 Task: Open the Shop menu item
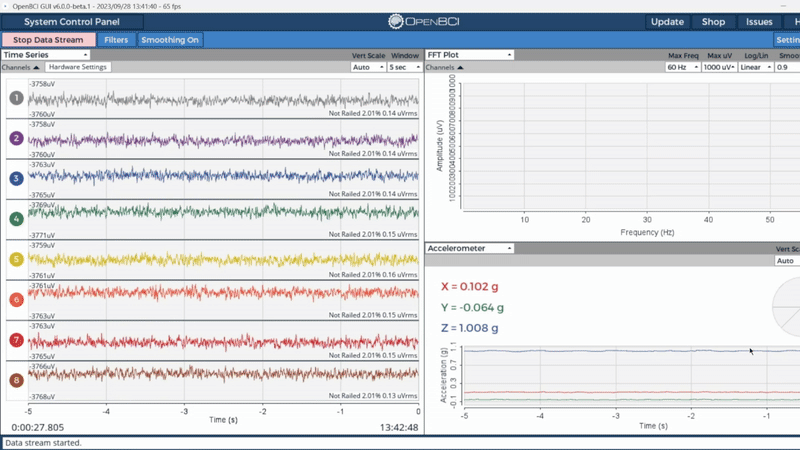(713, 21)
